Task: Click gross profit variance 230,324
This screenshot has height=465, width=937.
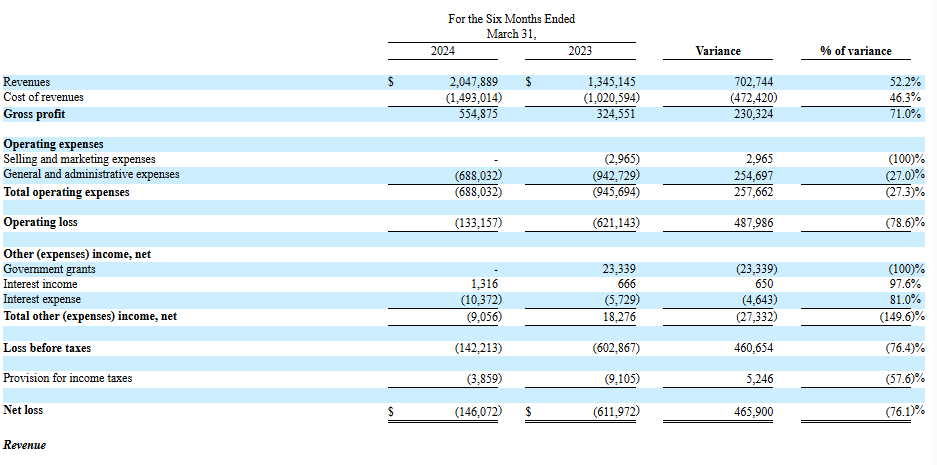Action: [753, 114]
